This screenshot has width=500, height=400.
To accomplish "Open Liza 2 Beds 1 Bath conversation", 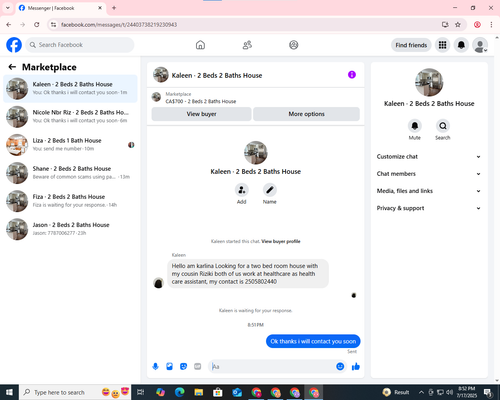I will point(70,145).
